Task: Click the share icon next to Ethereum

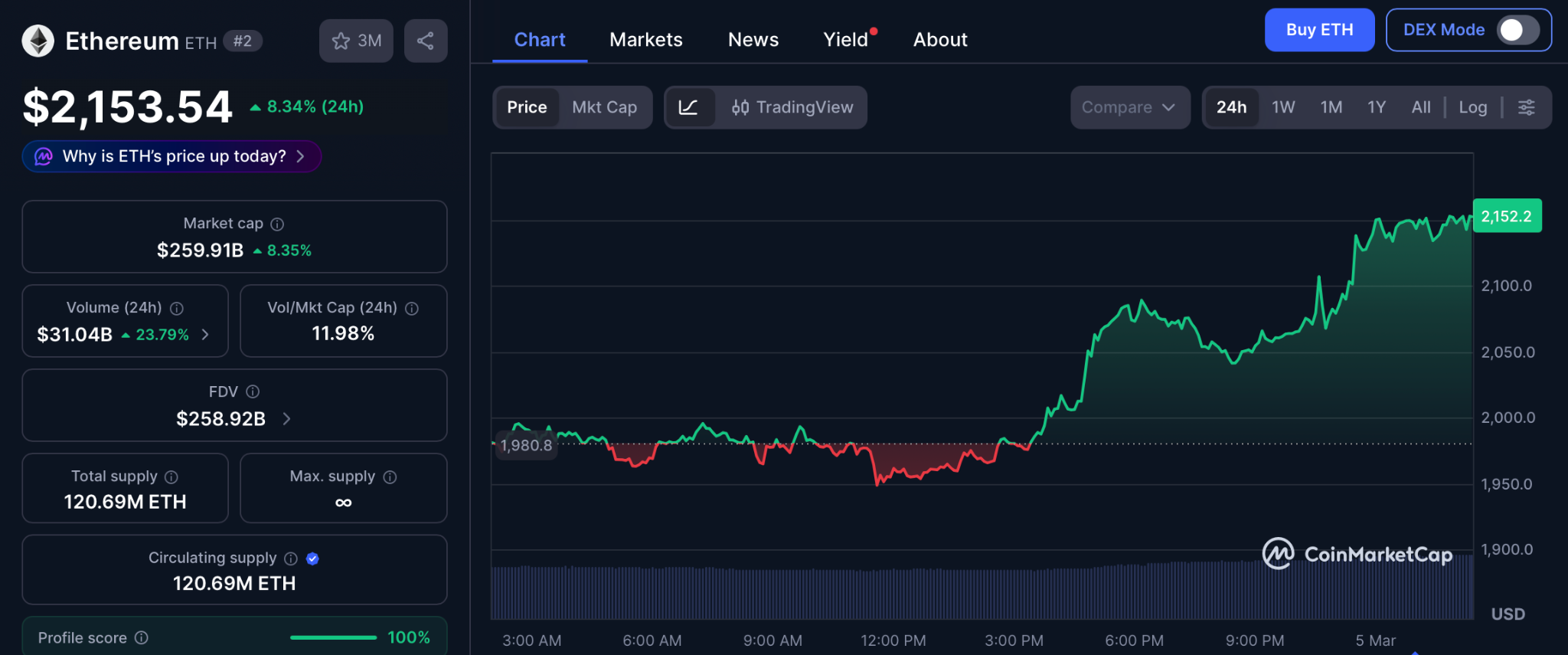Action: click(426, 41)
